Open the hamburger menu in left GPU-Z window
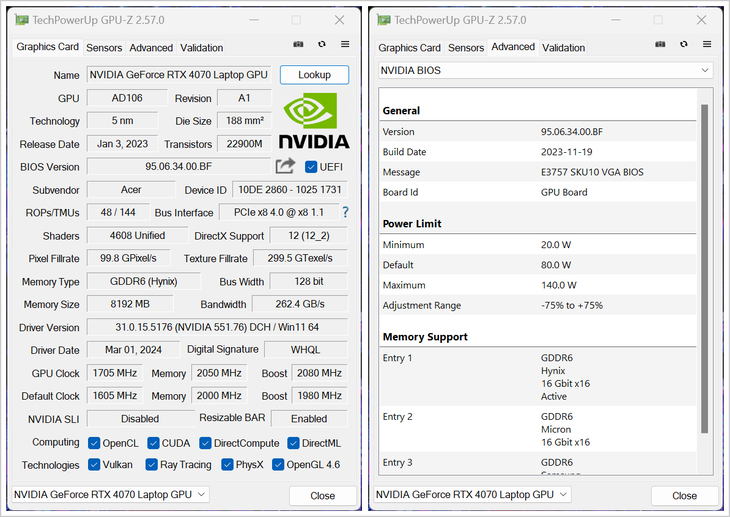The height and width of the screenshot is (517, 730). (x=345, y=44)
